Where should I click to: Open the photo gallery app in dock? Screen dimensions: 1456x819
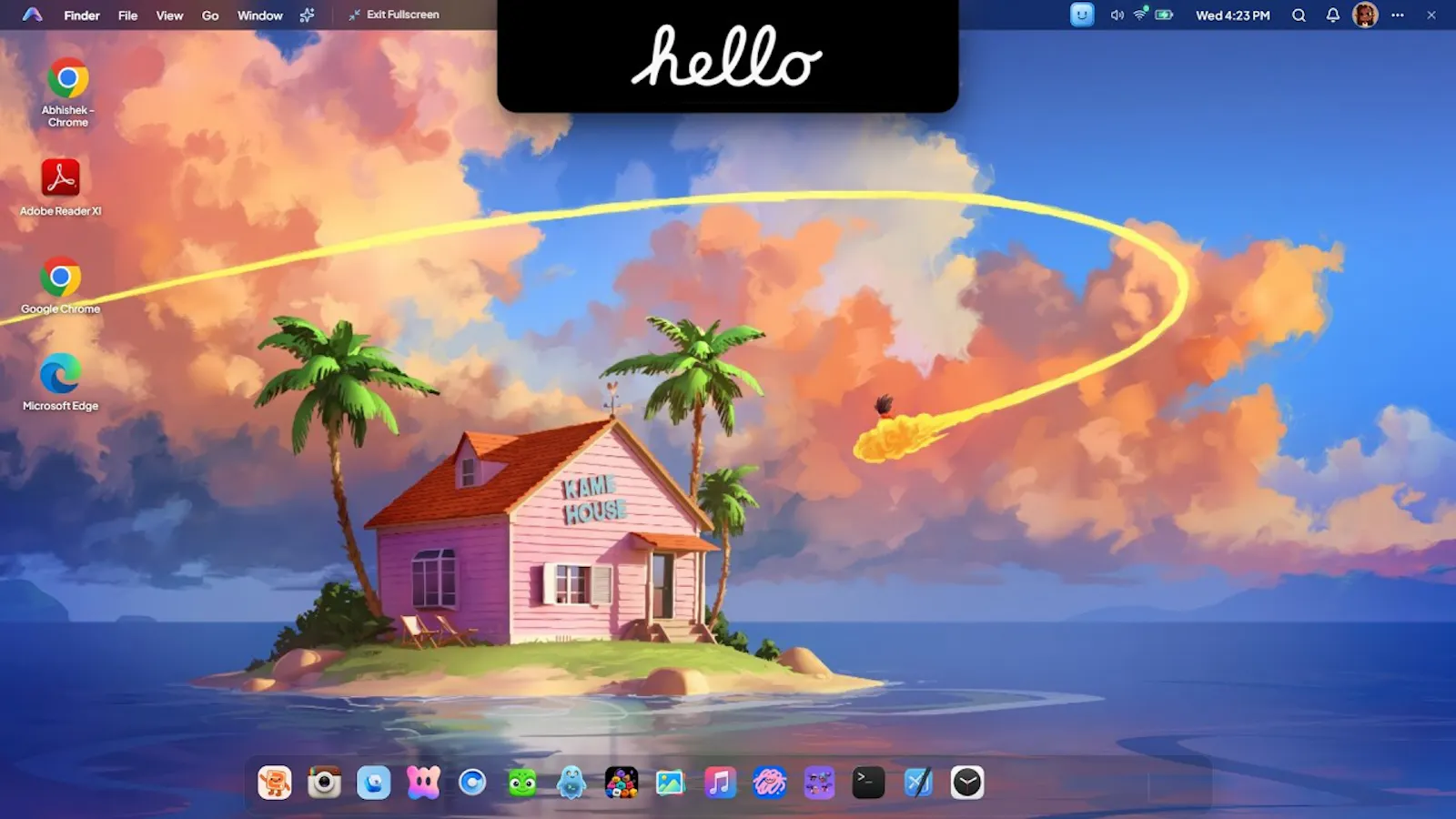click(671, 783)
